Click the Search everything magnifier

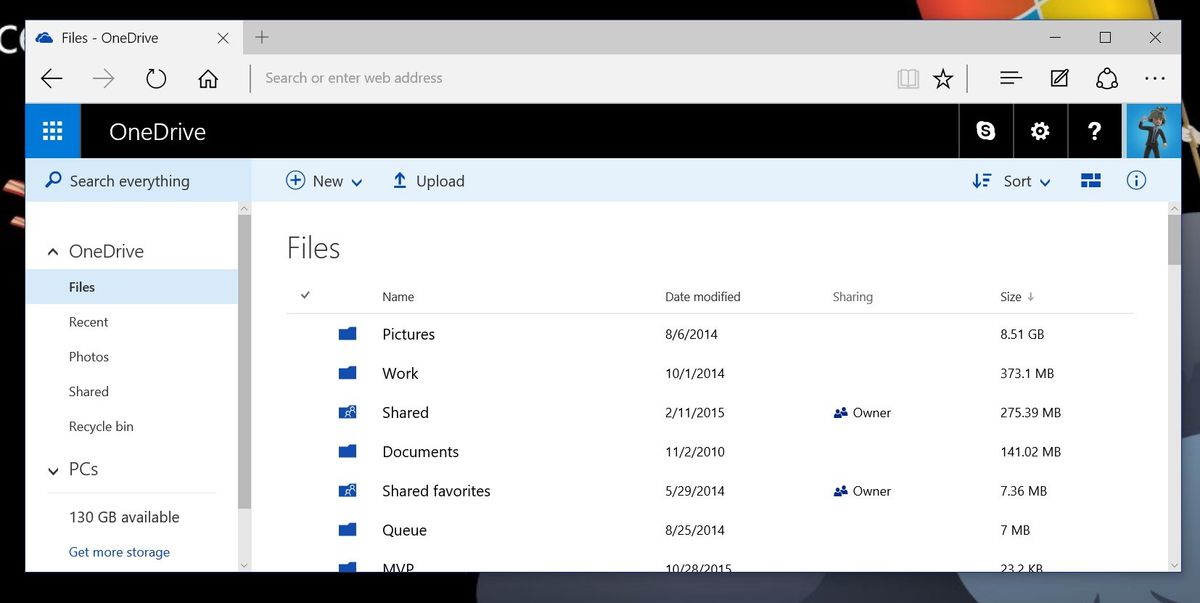click(x=51, y=180)
